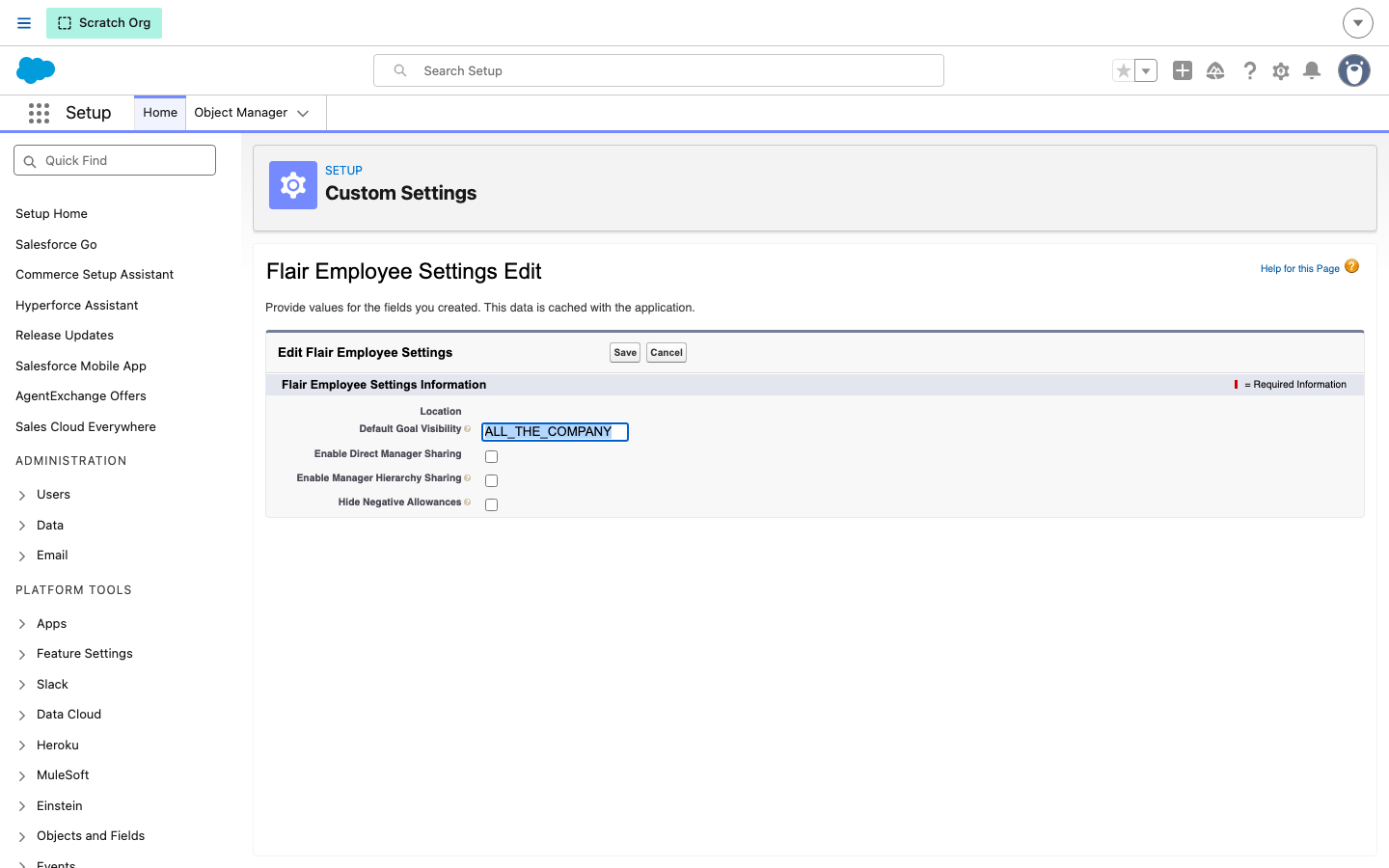The image size is (1389, 868).
Task: Click the Default Goal Visibility help icon
Action: click(468, 429)
